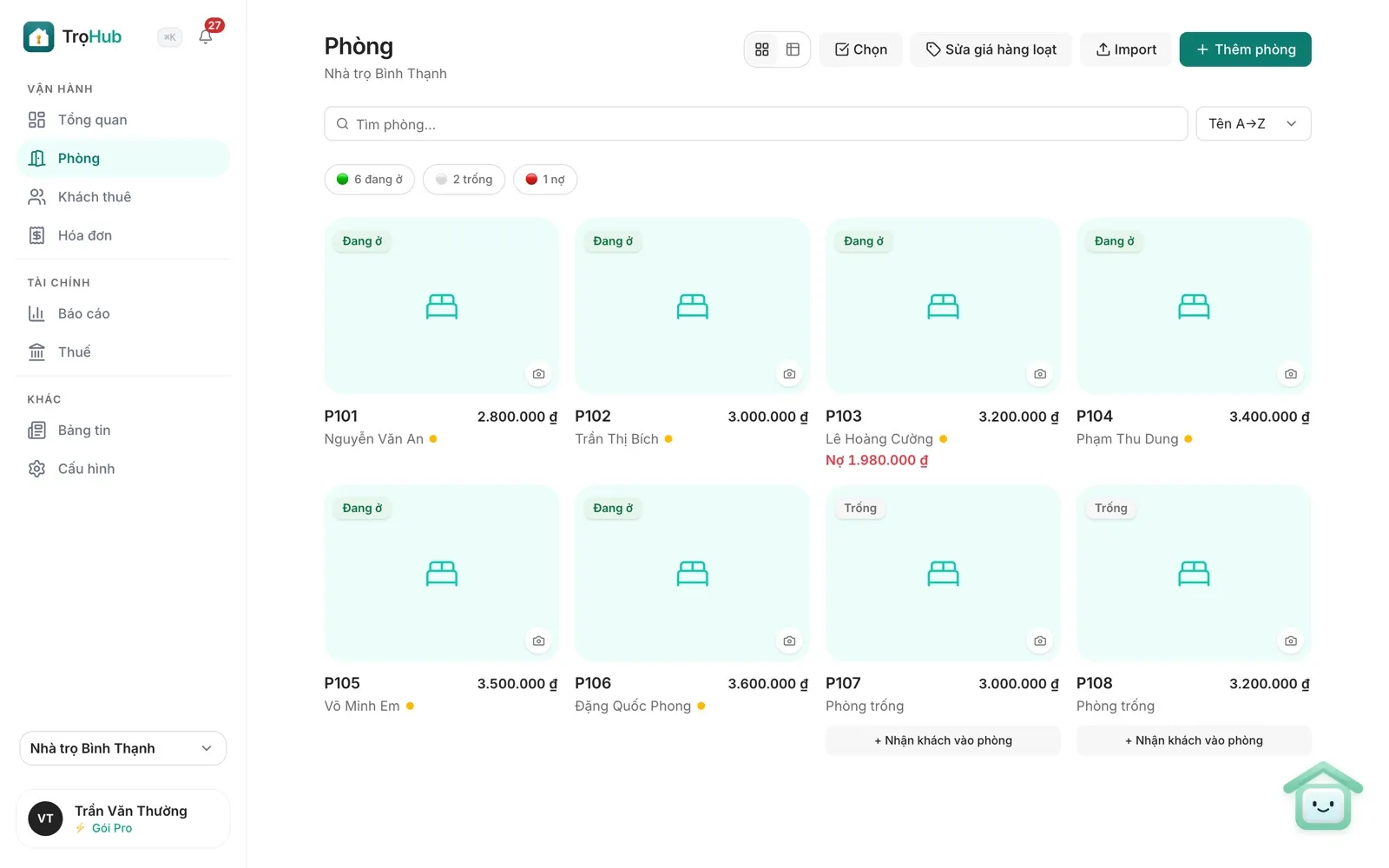Open Báo cáo menu item
This screenshot has height=868, width=1389.
(x=123, y=313)
